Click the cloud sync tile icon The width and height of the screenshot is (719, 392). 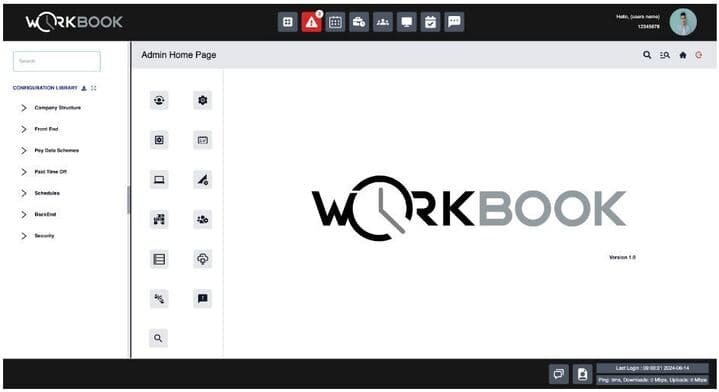pyautogui.click(x=203, y=259)
